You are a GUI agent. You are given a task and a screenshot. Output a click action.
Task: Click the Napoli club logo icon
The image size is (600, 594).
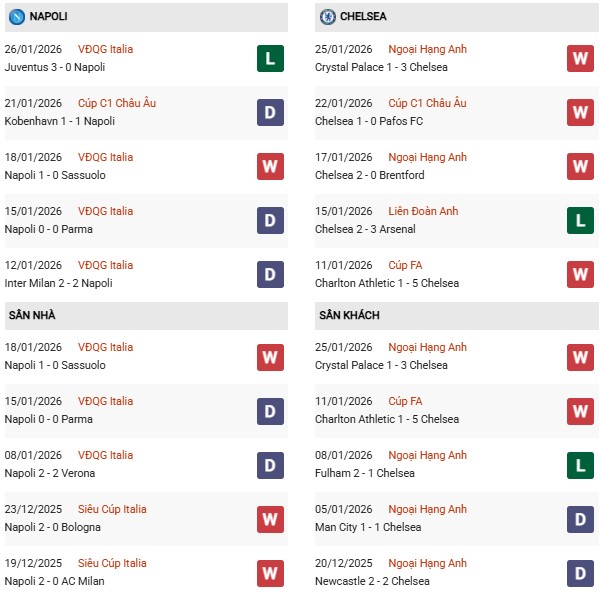16,17
